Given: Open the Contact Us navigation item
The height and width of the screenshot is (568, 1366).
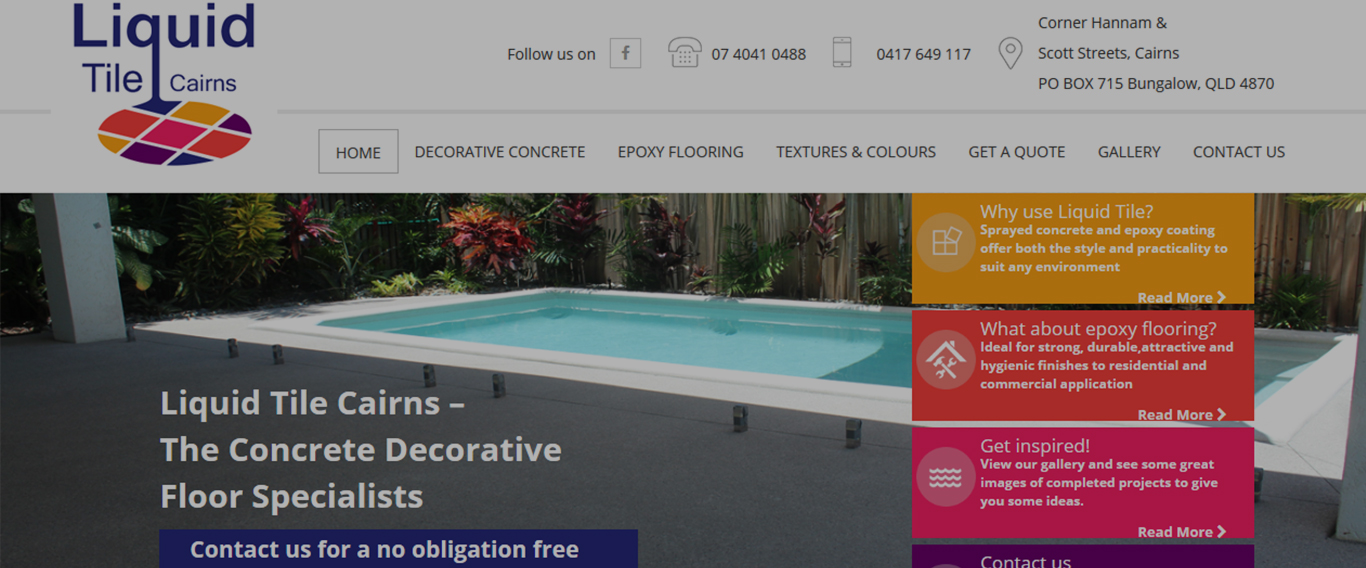Looking at the screenshot, I should pos(1238,152).
